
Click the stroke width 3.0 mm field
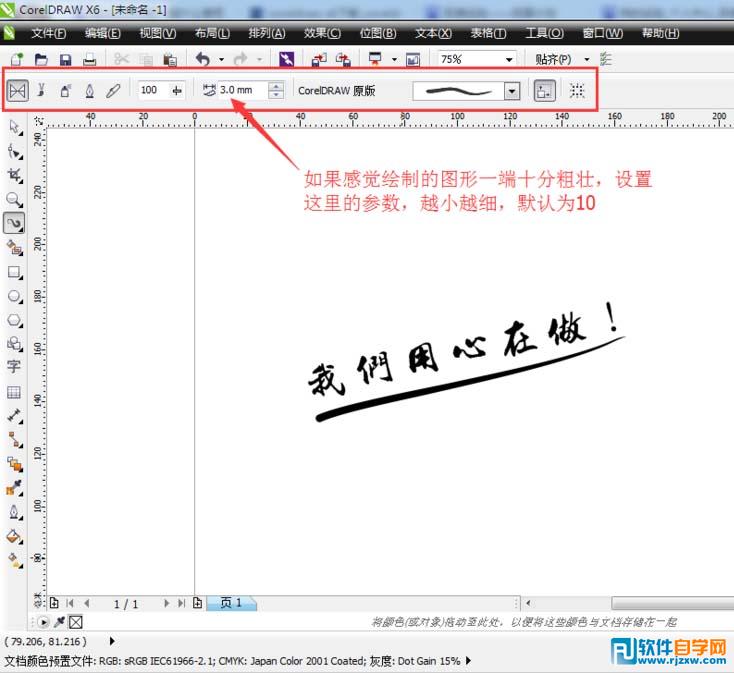pyautogui.click(x=242, y=90)
